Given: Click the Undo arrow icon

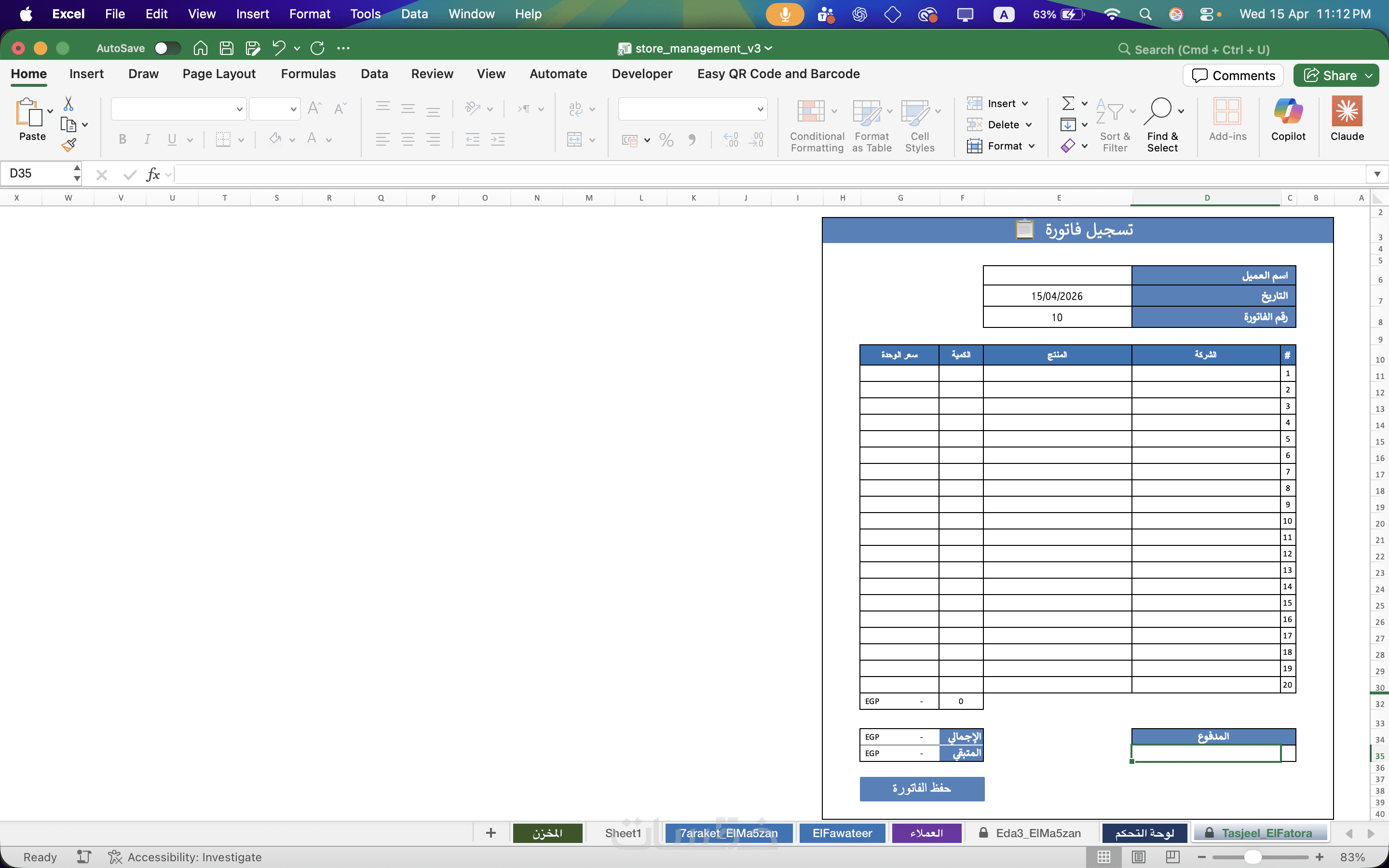Looking at the screenshot, I should click(278, 48).
